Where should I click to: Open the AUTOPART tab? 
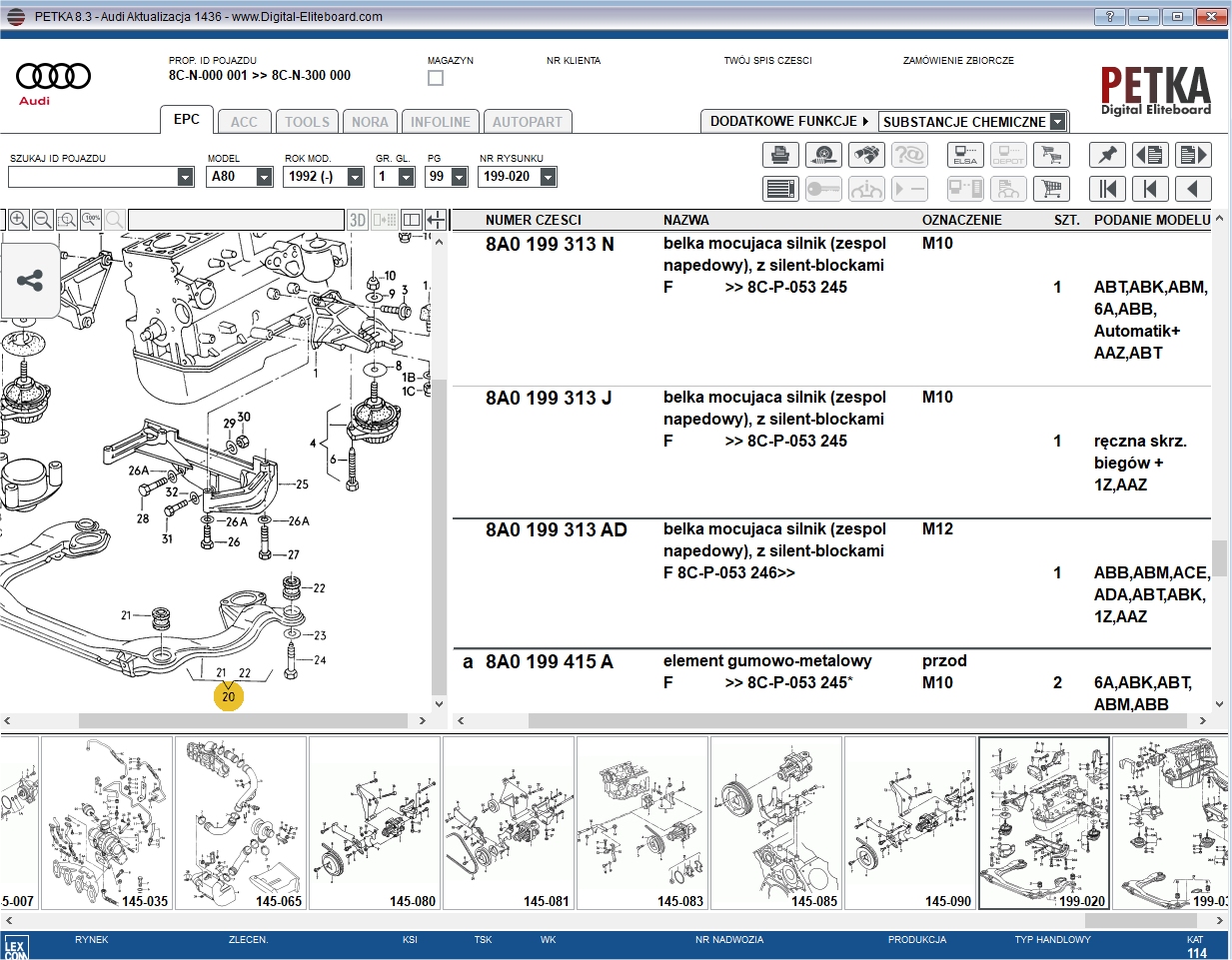tap(527, 122)
